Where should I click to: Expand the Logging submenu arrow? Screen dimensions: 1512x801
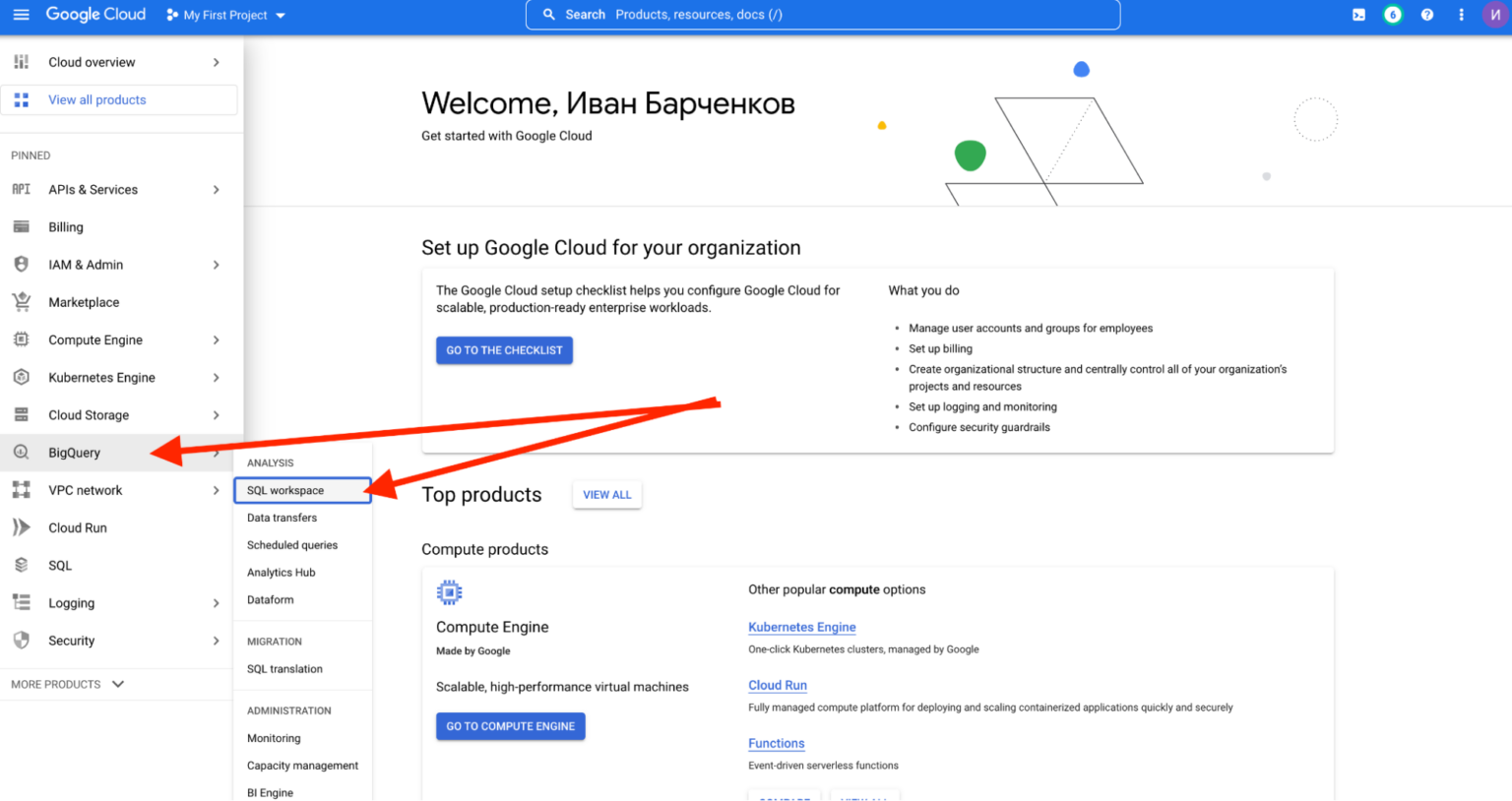pyautogui.click(x=217, y=602)
